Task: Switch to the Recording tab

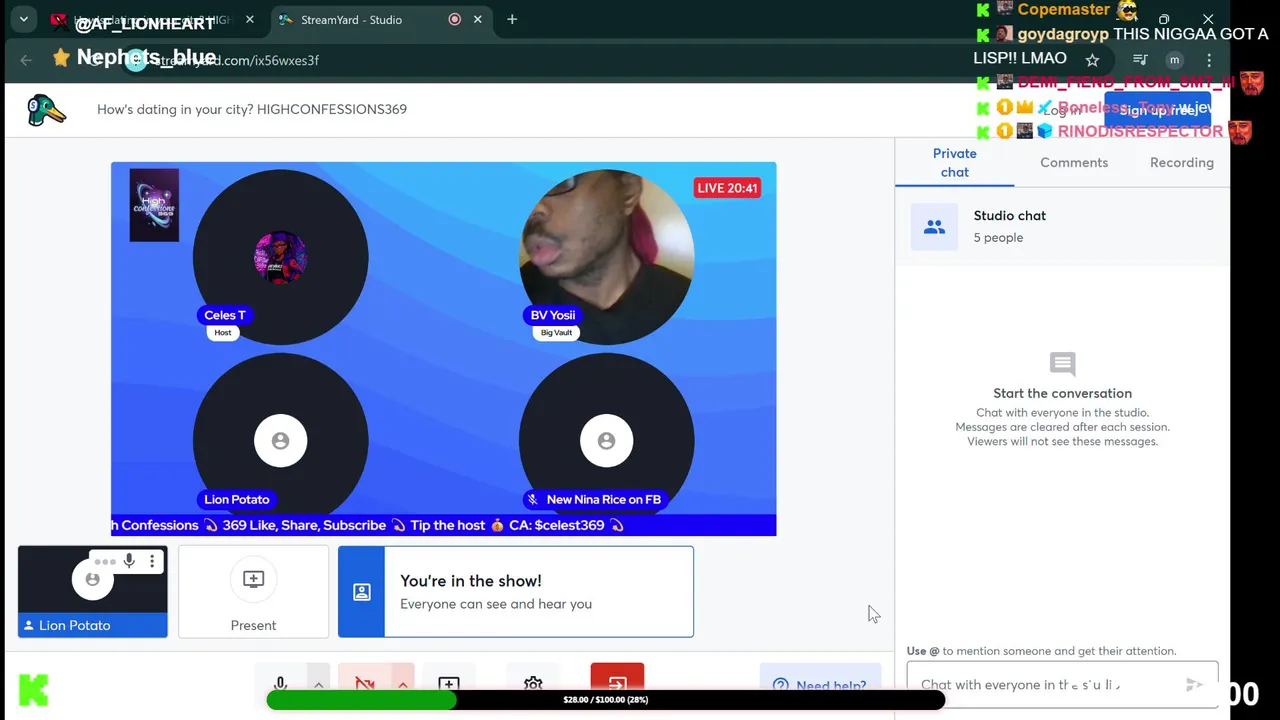Action: (1182, 162)
